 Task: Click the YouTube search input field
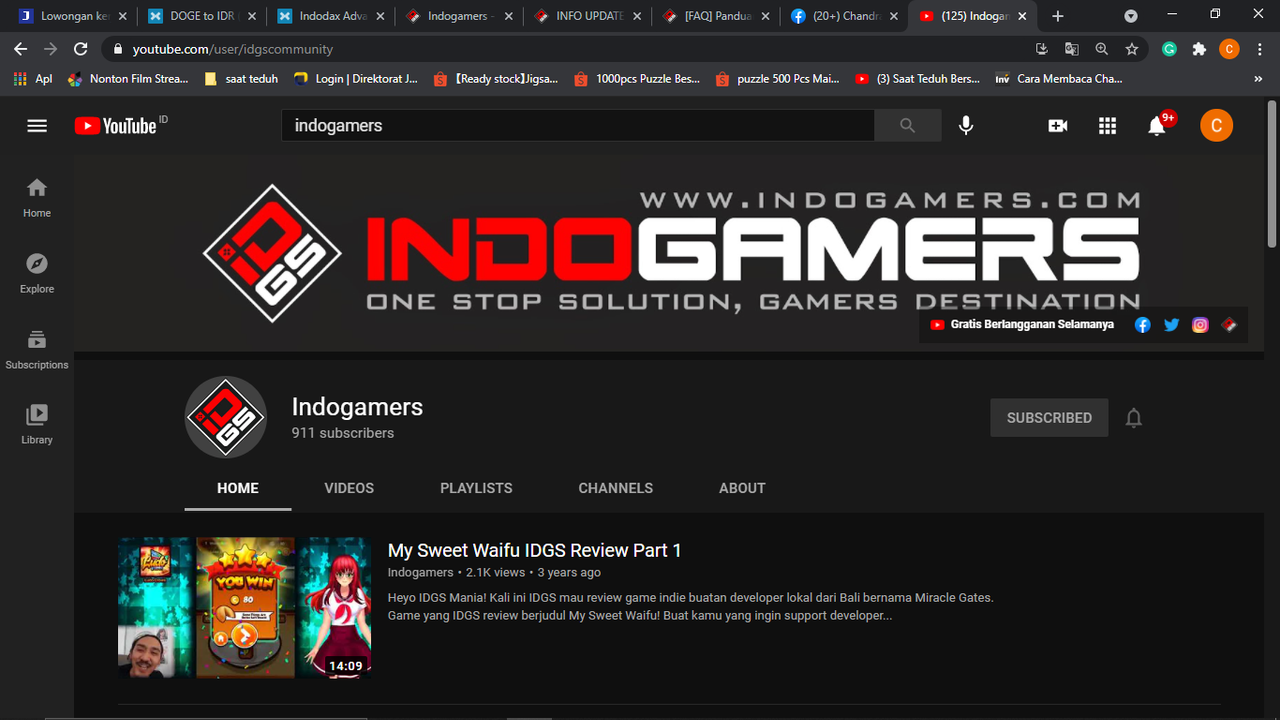point(577,125)
